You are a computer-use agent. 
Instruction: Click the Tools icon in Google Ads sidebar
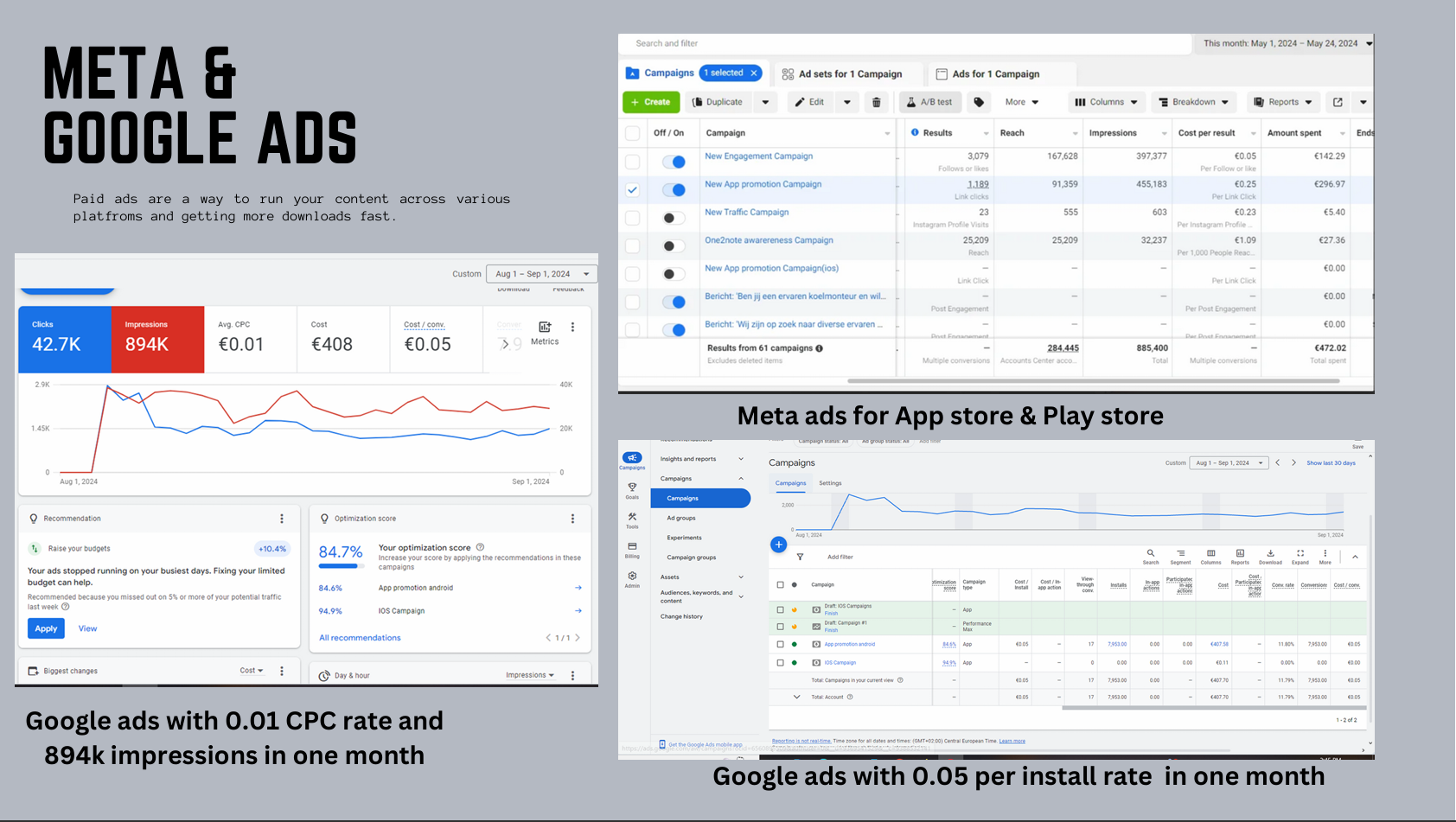point(632,516)
